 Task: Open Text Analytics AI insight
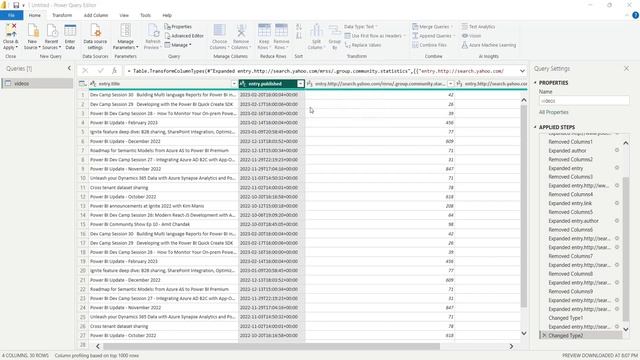478,27
